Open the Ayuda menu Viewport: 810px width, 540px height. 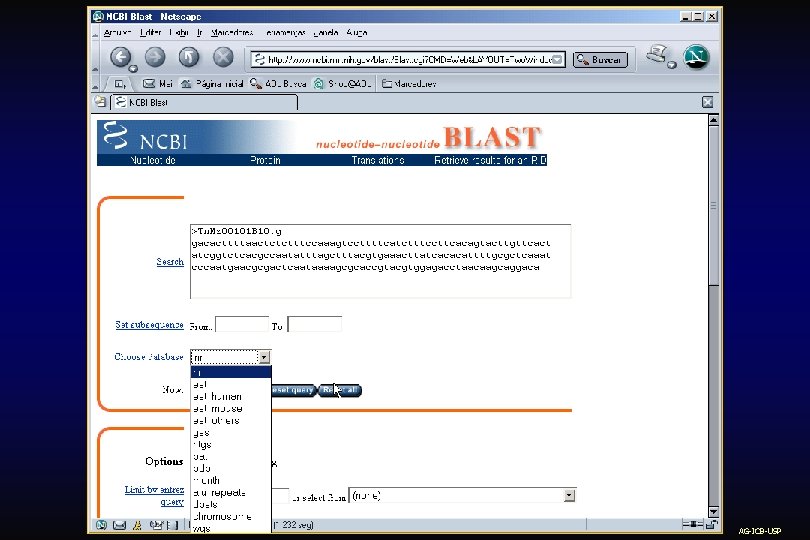point(357,33)
